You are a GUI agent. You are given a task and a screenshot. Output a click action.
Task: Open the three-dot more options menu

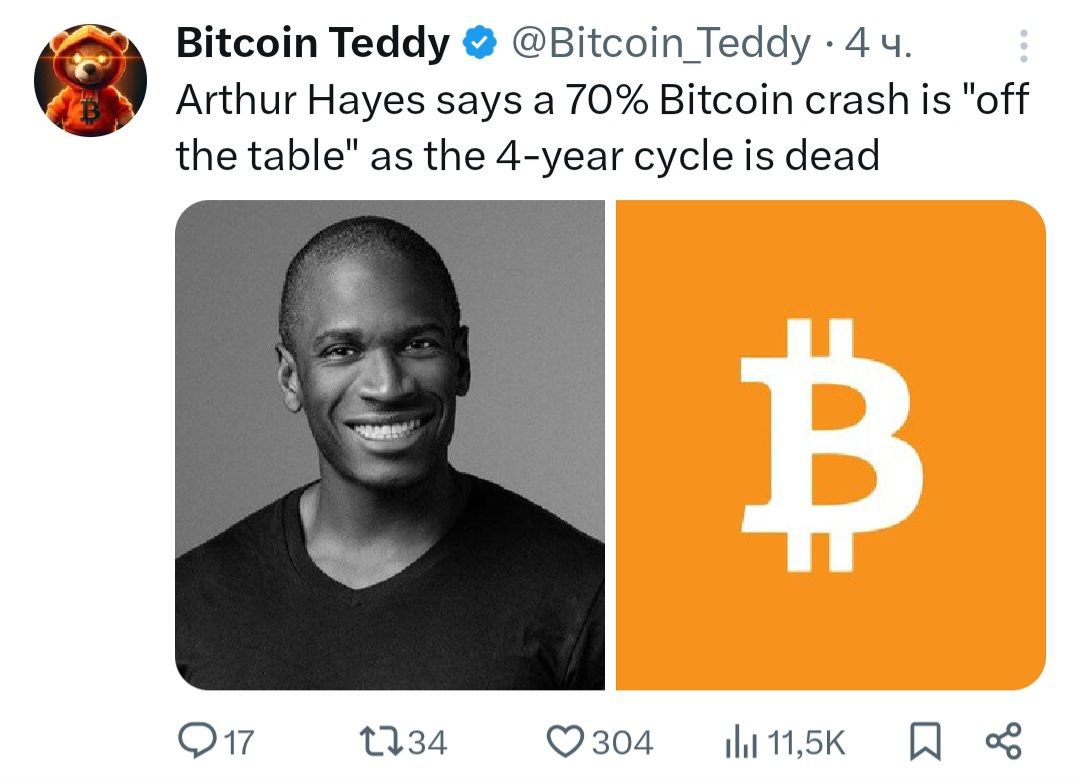[x=1022, y=45]
